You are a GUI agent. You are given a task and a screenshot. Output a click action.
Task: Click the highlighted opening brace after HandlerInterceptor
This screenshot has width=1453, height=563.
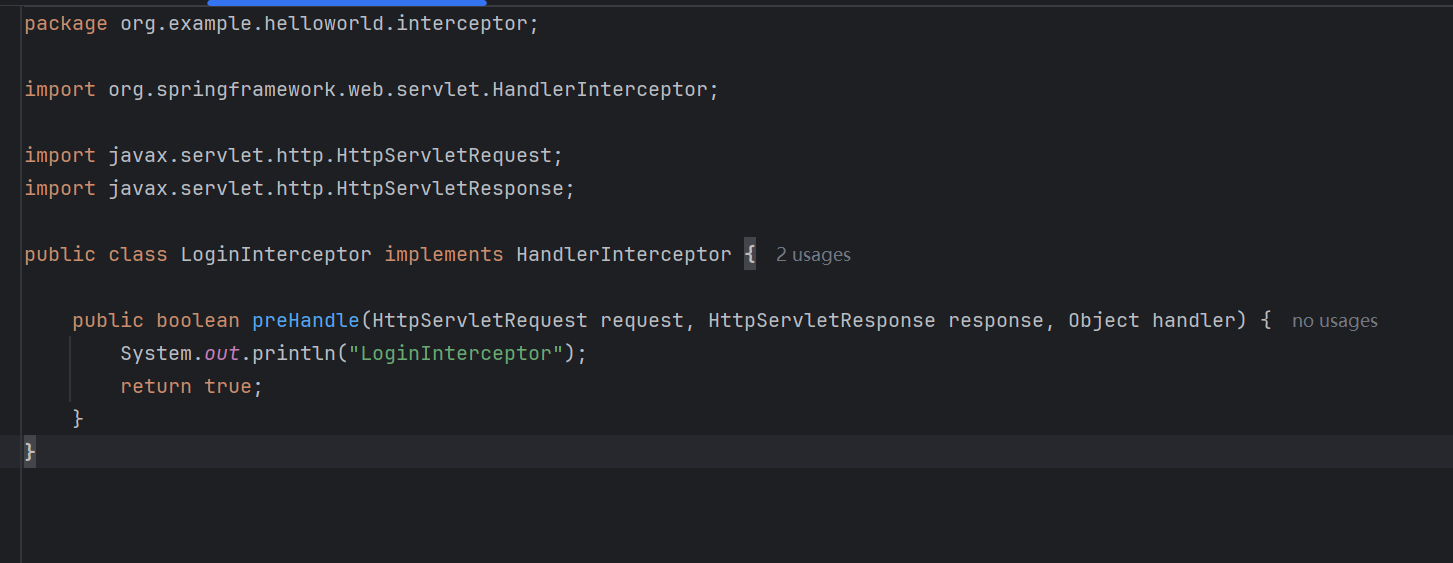pyautogui.click(x=750, y=255)
